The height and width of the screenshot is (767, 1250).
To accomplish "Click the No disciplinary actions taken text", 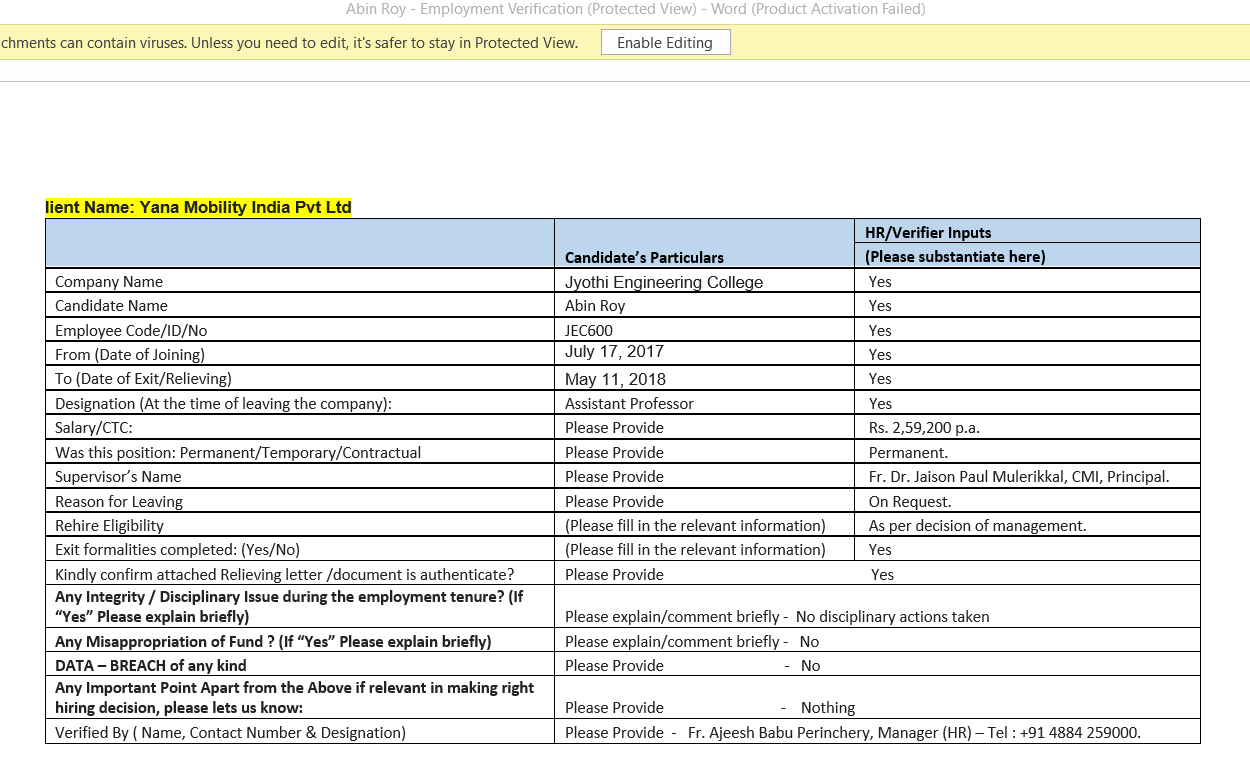I will pyautogui.click(x=892, y=617).
